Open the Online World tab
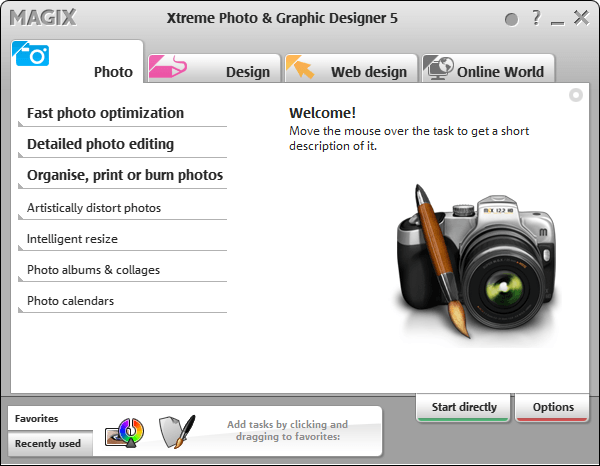 (488, 68)
